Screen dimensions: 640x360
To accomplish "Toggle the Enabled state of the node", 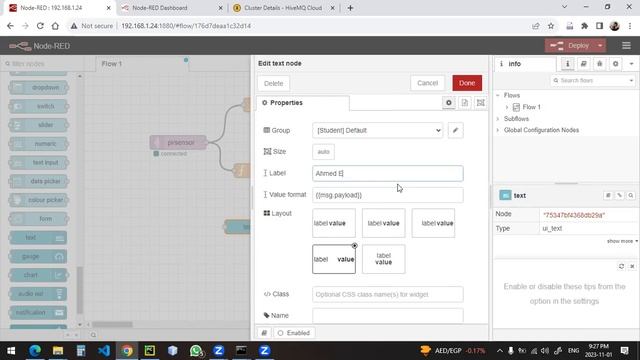I will point(294,333).
